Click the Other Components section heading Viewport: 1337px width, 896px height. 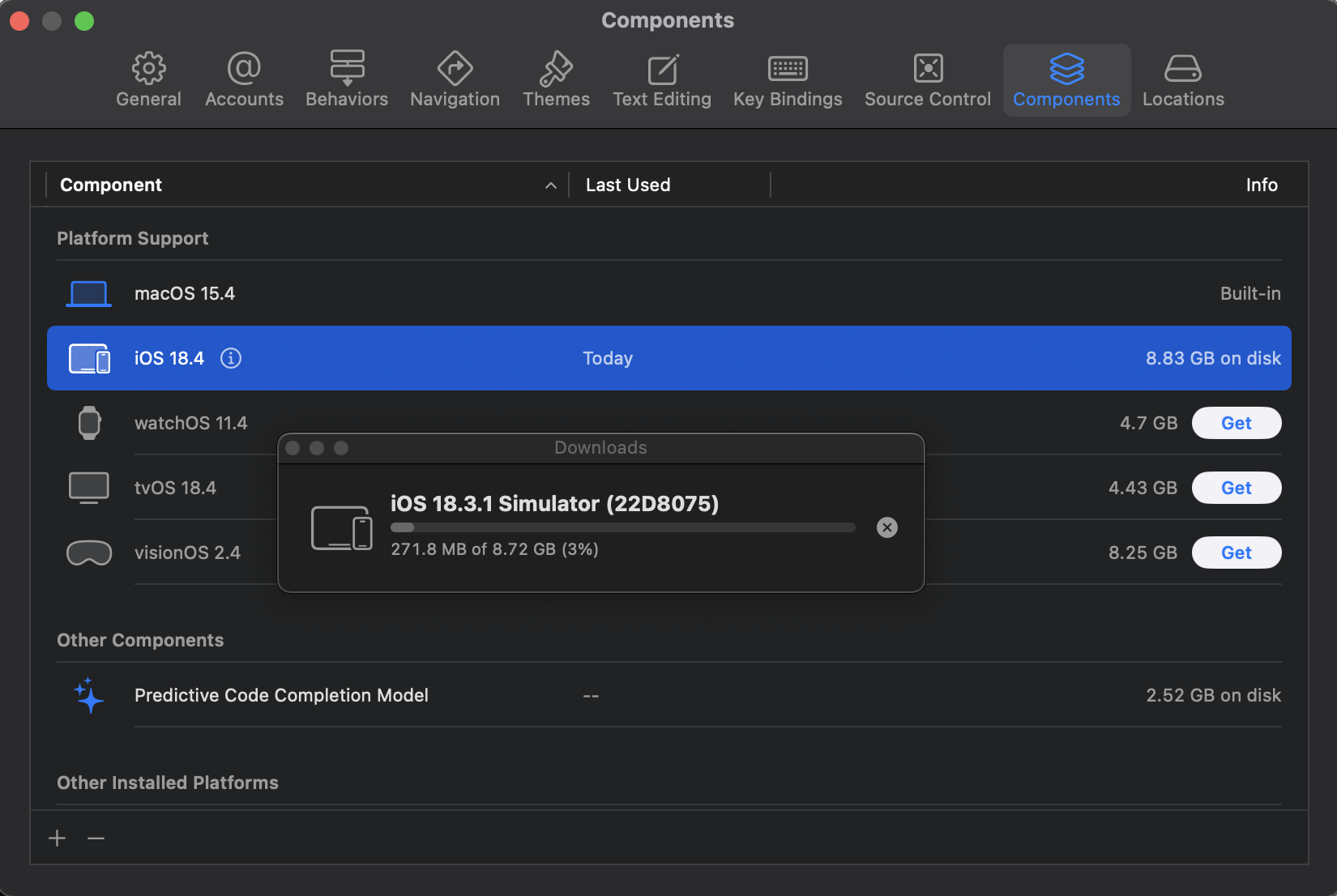pos(140,640)
